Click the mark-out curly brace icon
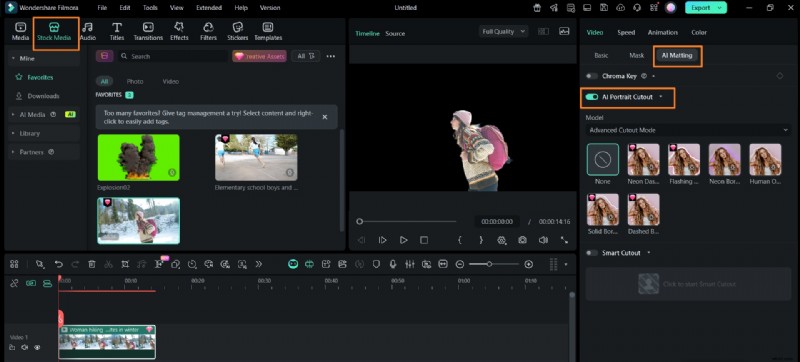Screen dimensions: 800x362 pos(481,240)
